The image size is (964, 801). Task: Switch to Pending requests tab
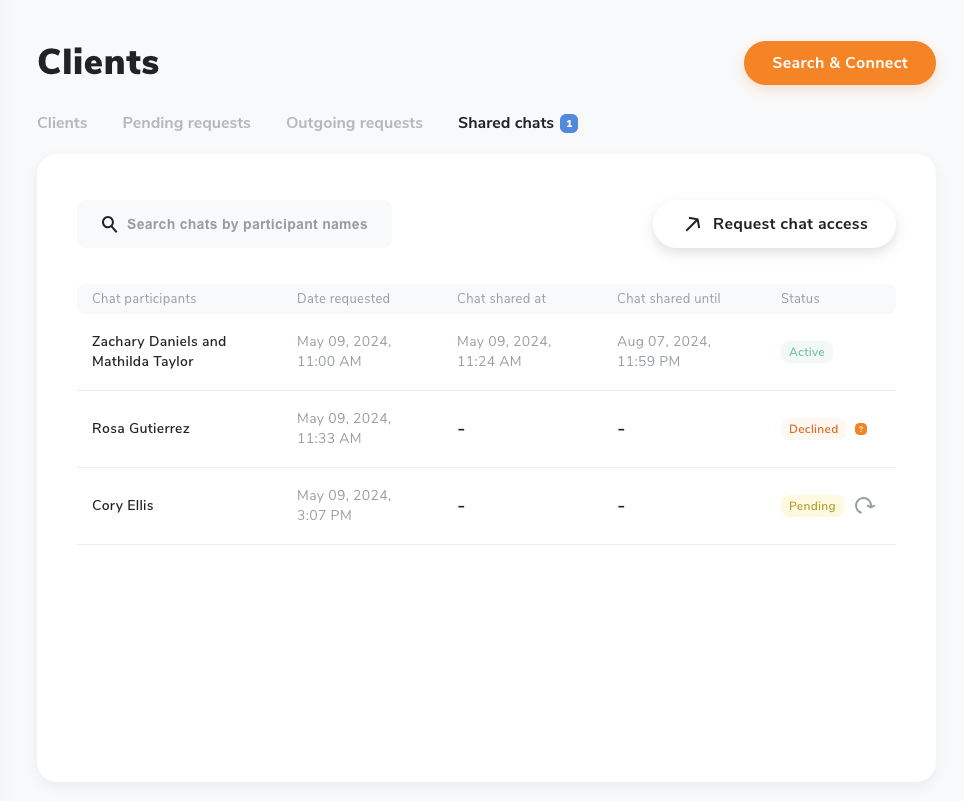[x=186, y=123]
